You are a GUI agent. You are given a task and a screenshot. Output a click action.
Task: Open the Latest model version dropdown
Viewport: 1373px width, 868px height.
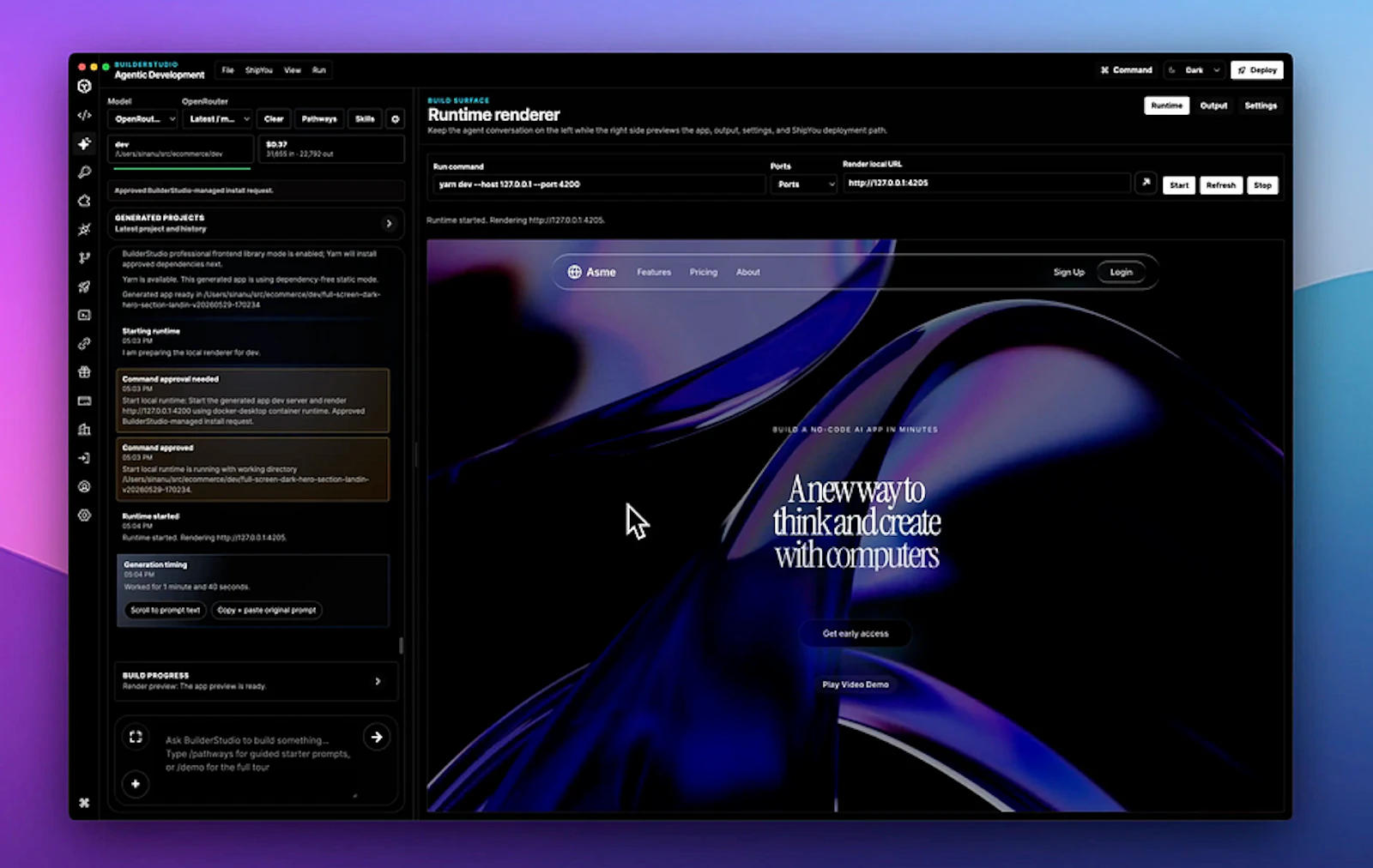(217, 119)
